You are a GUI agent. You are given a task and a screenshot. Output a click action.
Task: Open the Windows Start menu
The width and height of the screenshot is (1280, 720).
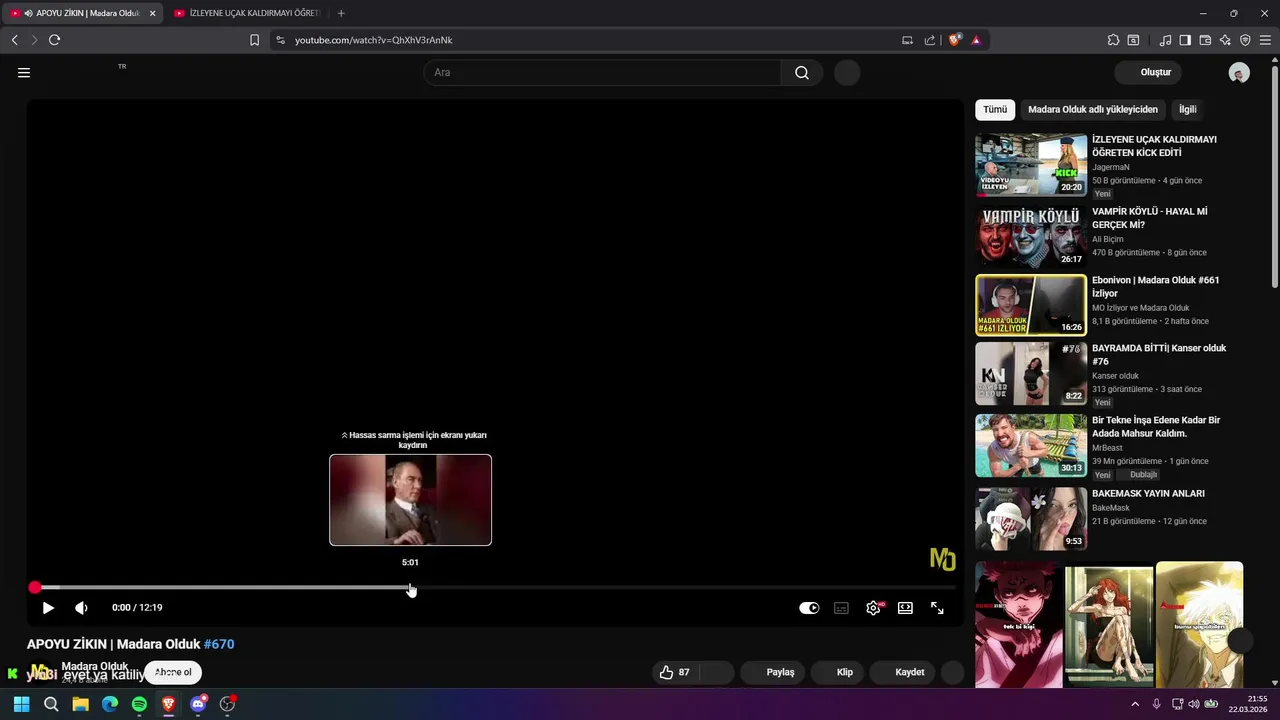21,704
